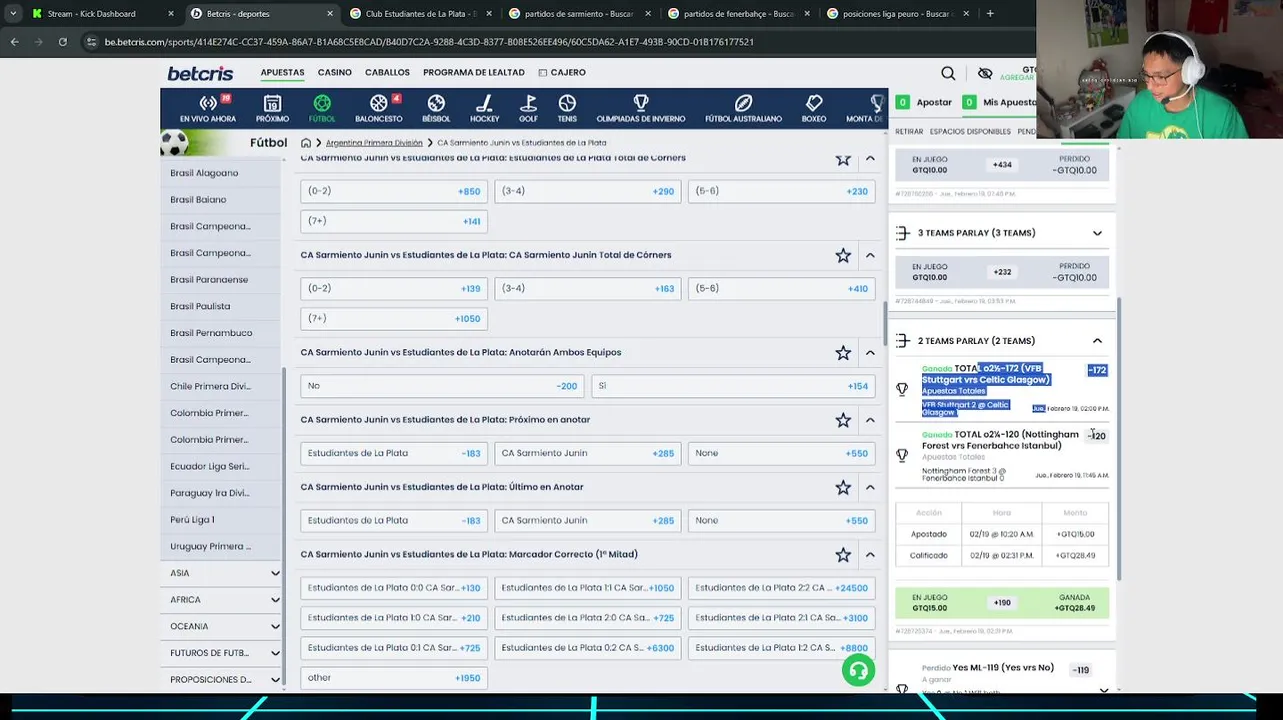Open the Casino menu tab
This screenshot has width=1283, height=720.
pyautogui.click(x=335, y=73)
